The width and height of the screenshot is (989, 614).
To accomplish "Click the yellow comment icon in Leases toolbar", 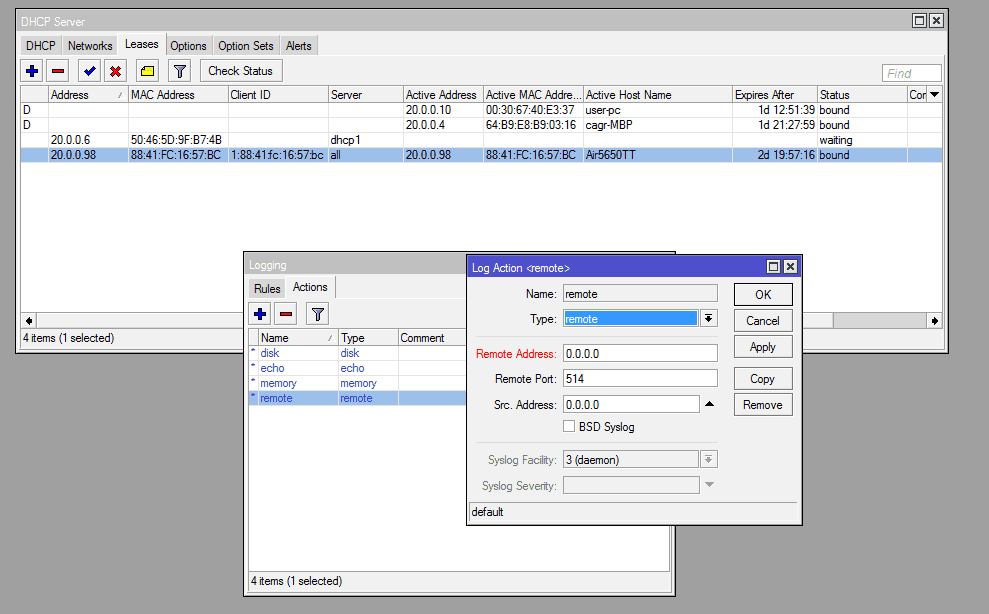I will coord(147,71).
